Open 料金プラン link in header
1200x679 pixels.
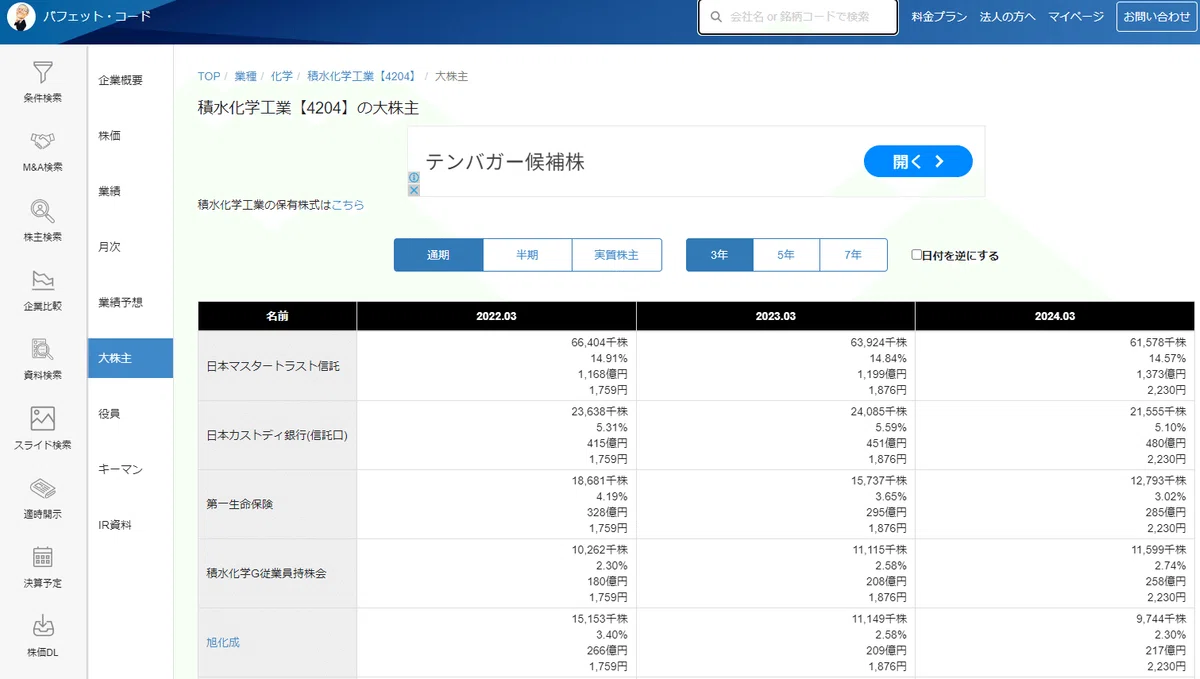coord(939,17)
